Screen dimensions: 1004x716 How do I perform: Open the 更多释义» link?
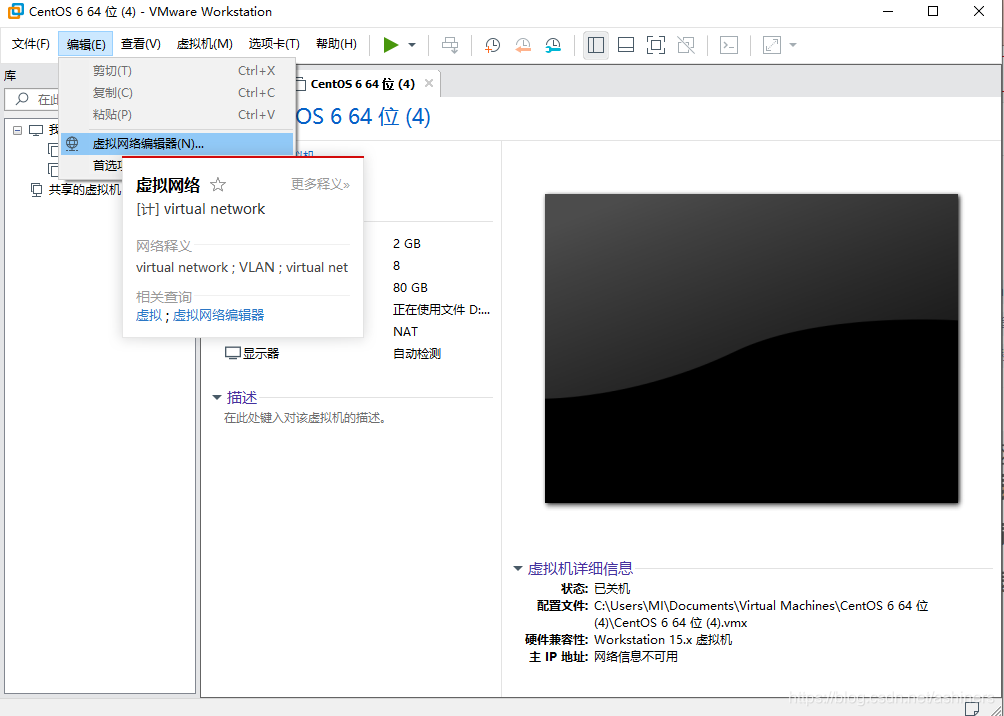tap(321, 184)
